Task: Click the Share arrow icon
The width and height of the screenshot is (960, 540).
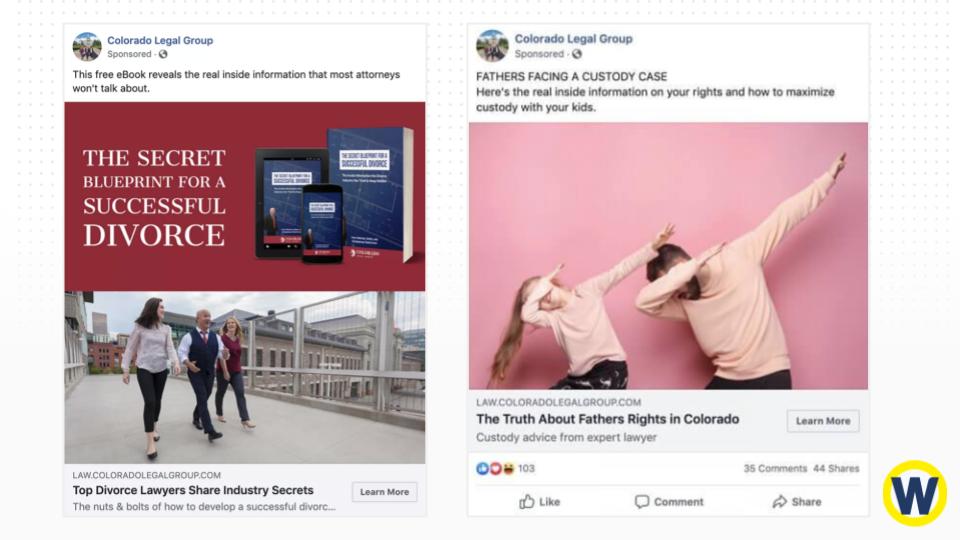Action: [780, 502]
